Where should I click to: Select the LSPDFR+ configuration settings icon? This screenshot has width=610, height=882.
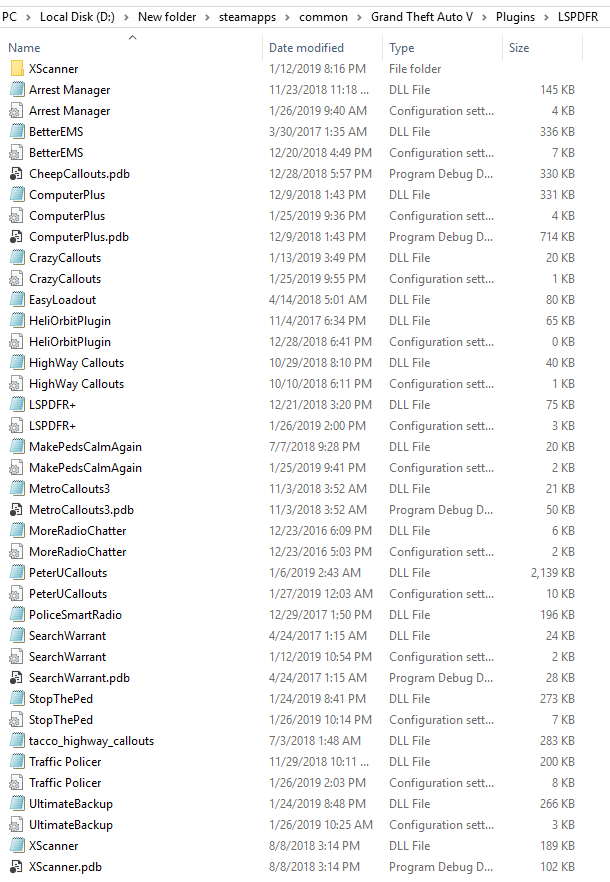[17, 426]
